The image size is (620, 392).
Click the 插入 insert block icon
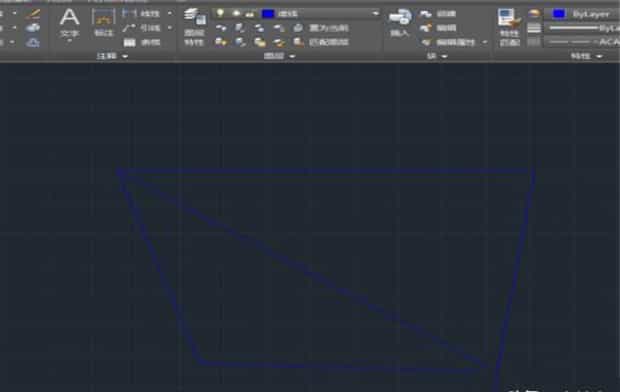(x=400, y=23)
